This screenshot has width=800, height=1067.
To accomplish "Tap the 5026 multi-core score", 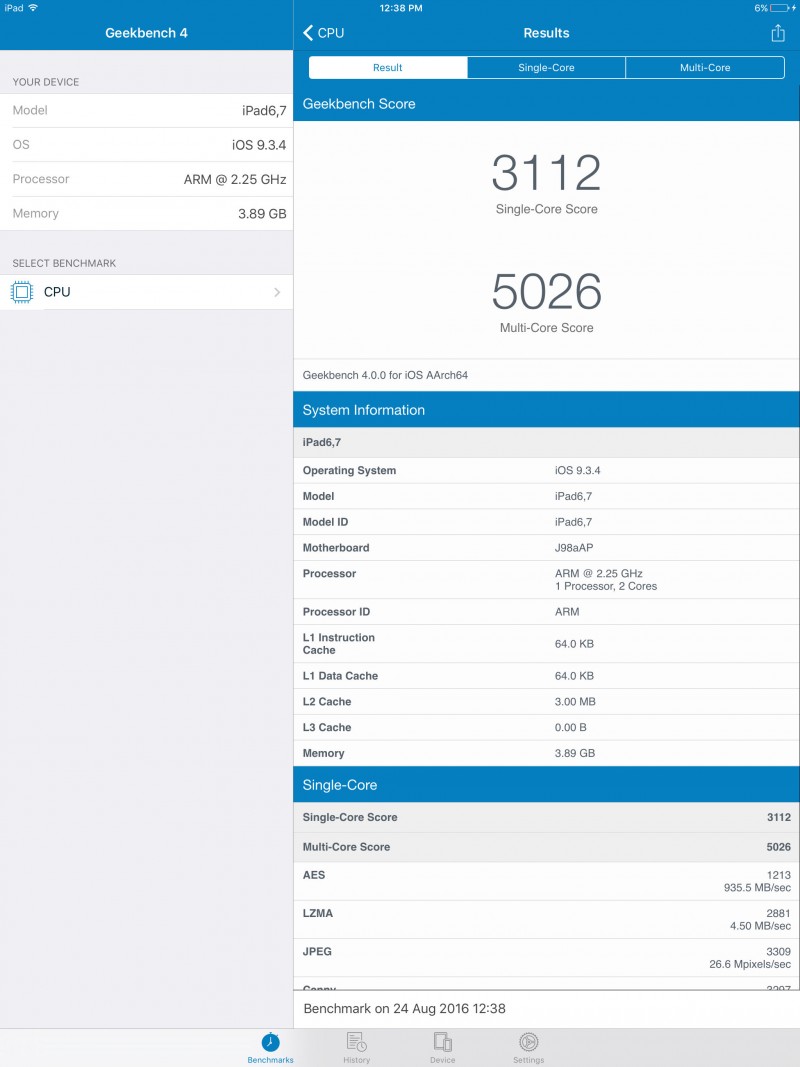I will pyautogui.click(x=546, y=291).
